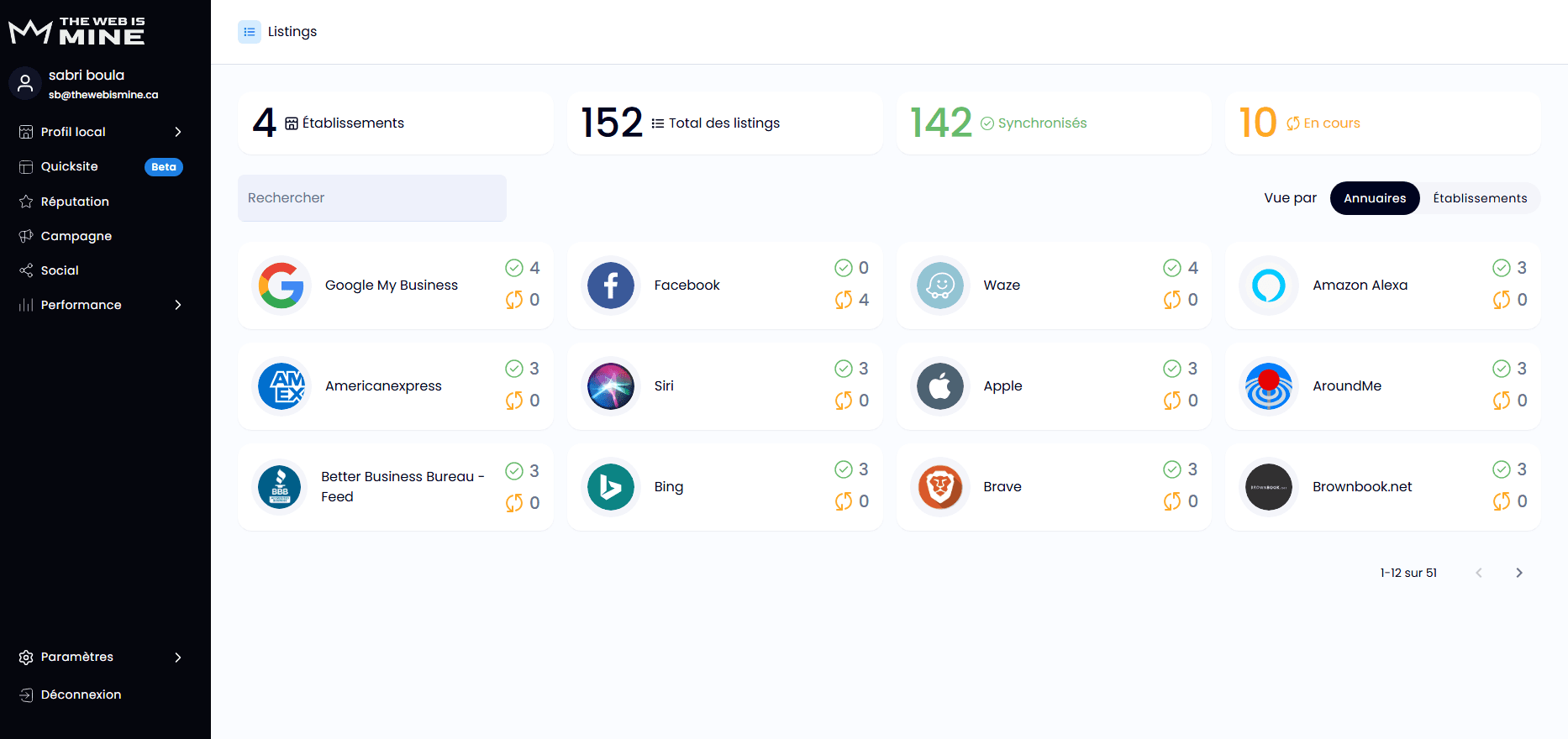
Task: Expand the Performance menu chevron
Action: [x=178, y=305]
